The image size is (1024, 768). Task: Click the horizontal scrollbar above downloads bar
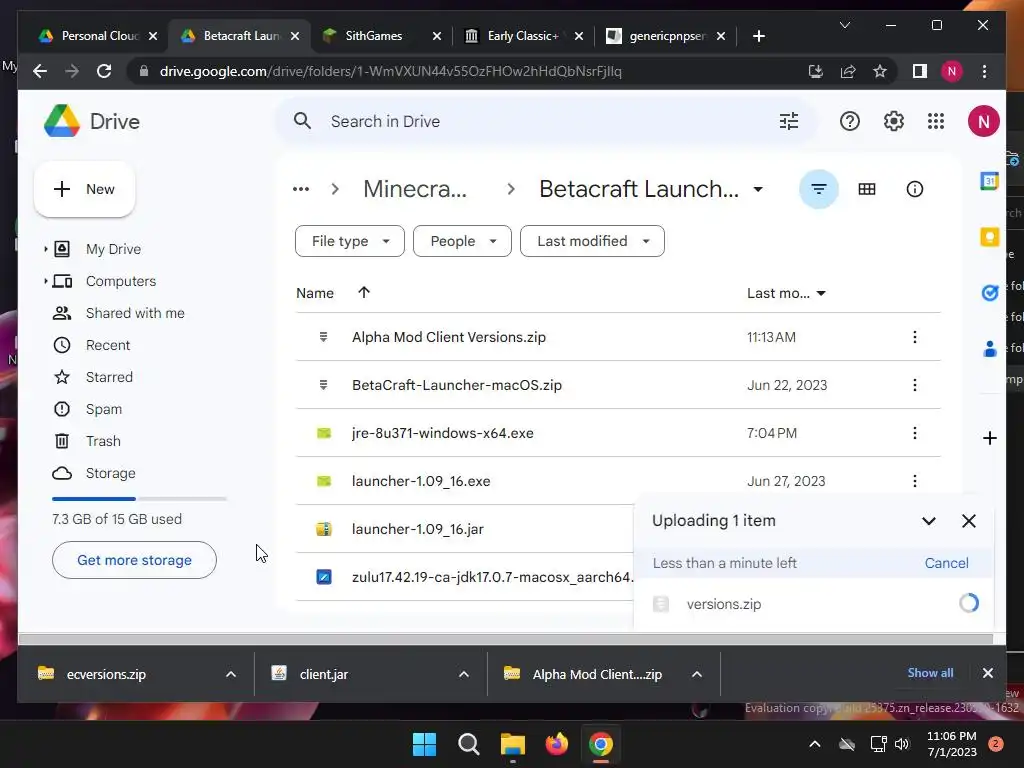click(506, 639)
